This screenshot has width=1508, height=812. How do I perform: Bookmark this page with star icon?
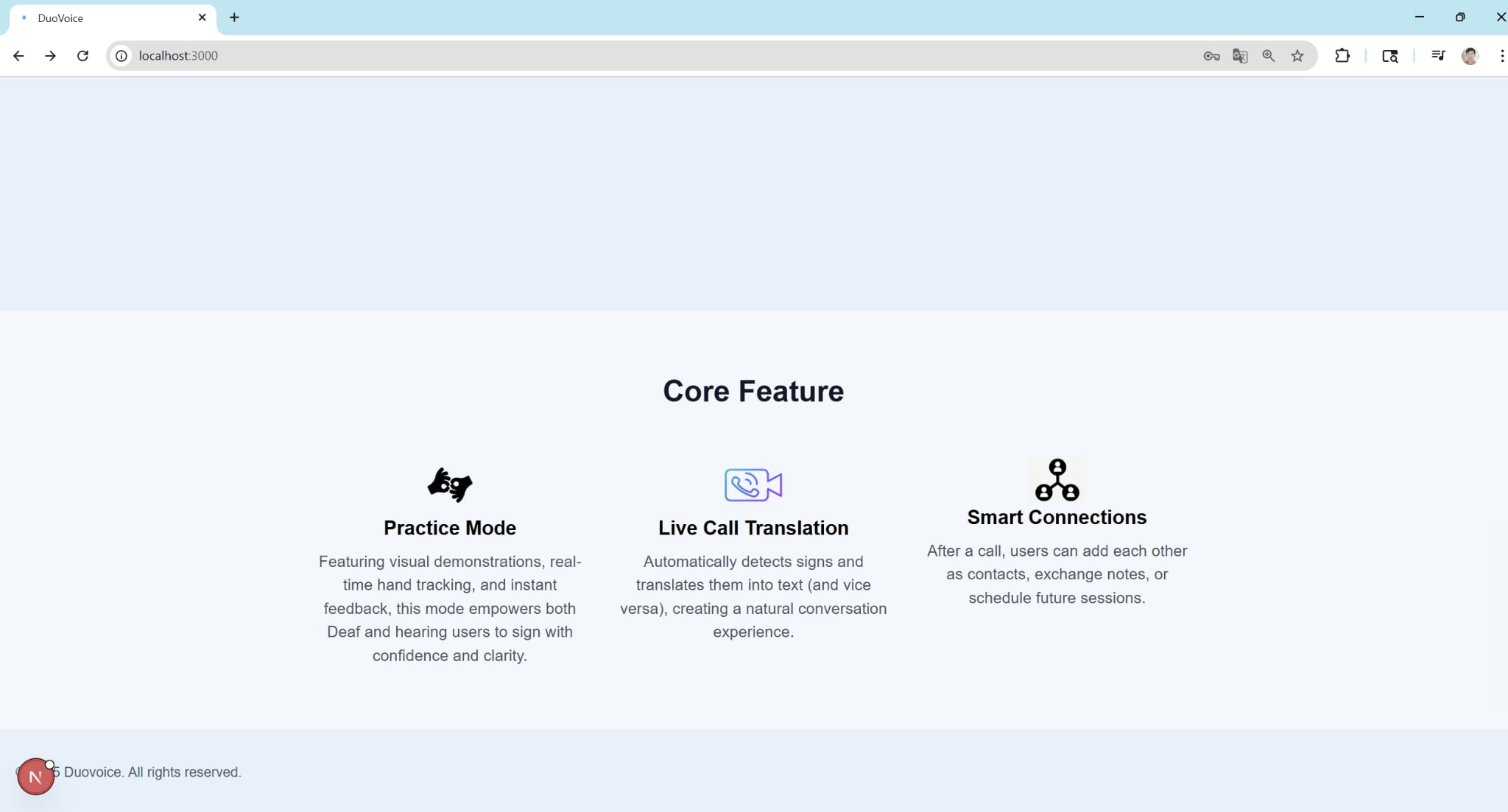(1297, 56)
